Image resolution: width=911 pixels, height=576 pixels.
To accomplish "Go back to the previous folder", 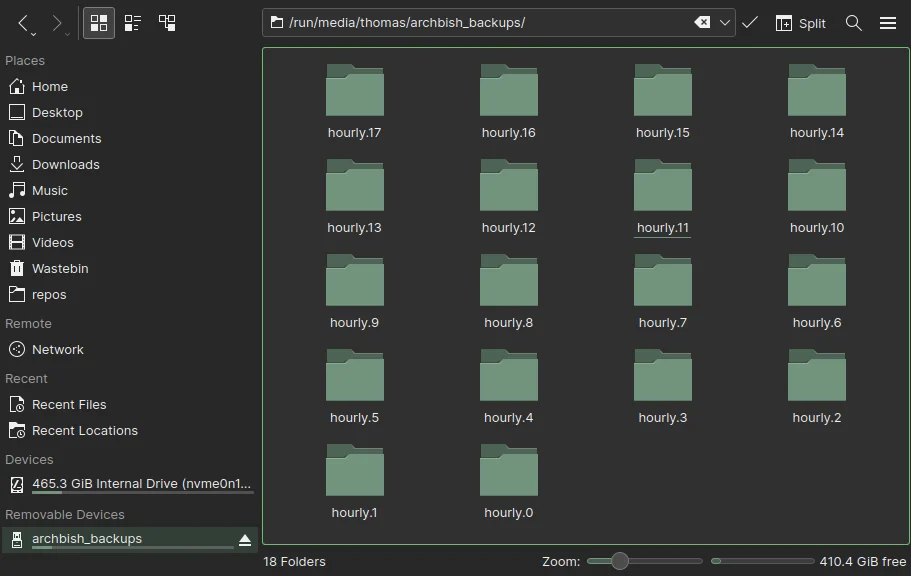I will 23,22.
